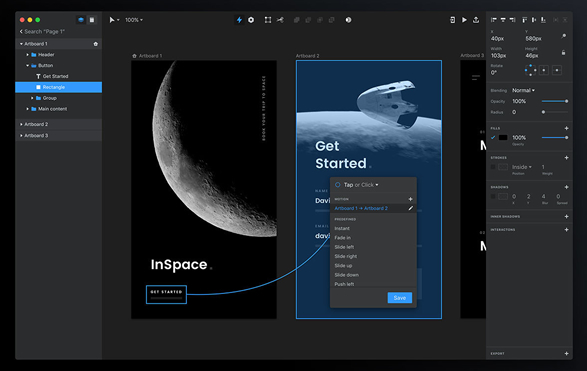Choose the Slide down transition

point(346,275)
